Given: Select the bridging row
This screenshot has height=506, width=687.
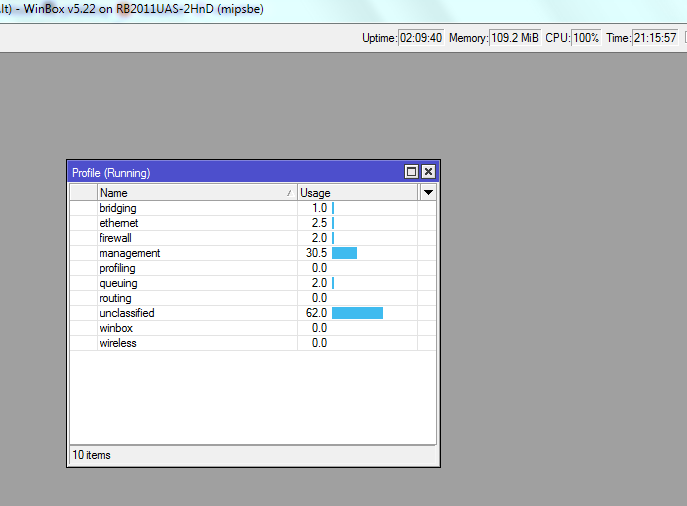Looking at the screenshot, I should pyautogui.click(x=253, y=208).
